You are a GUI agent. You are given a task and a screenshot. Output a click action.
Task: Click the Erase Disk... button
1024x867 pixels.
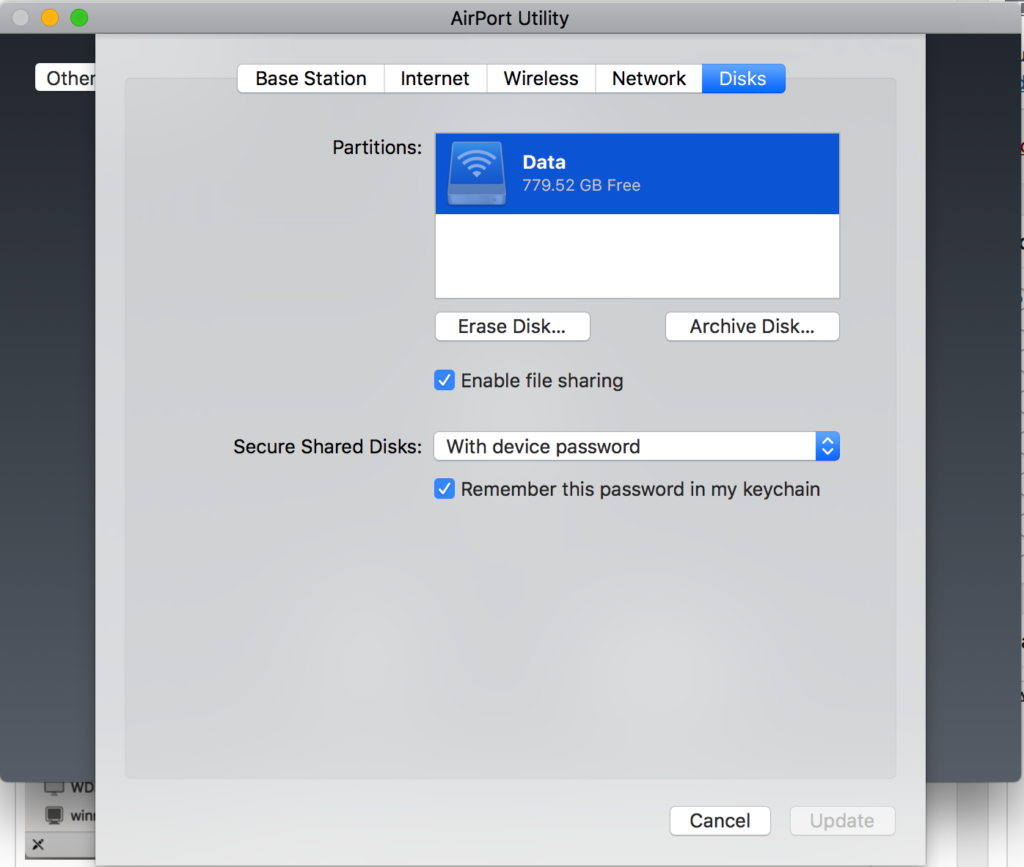[513, 326]
